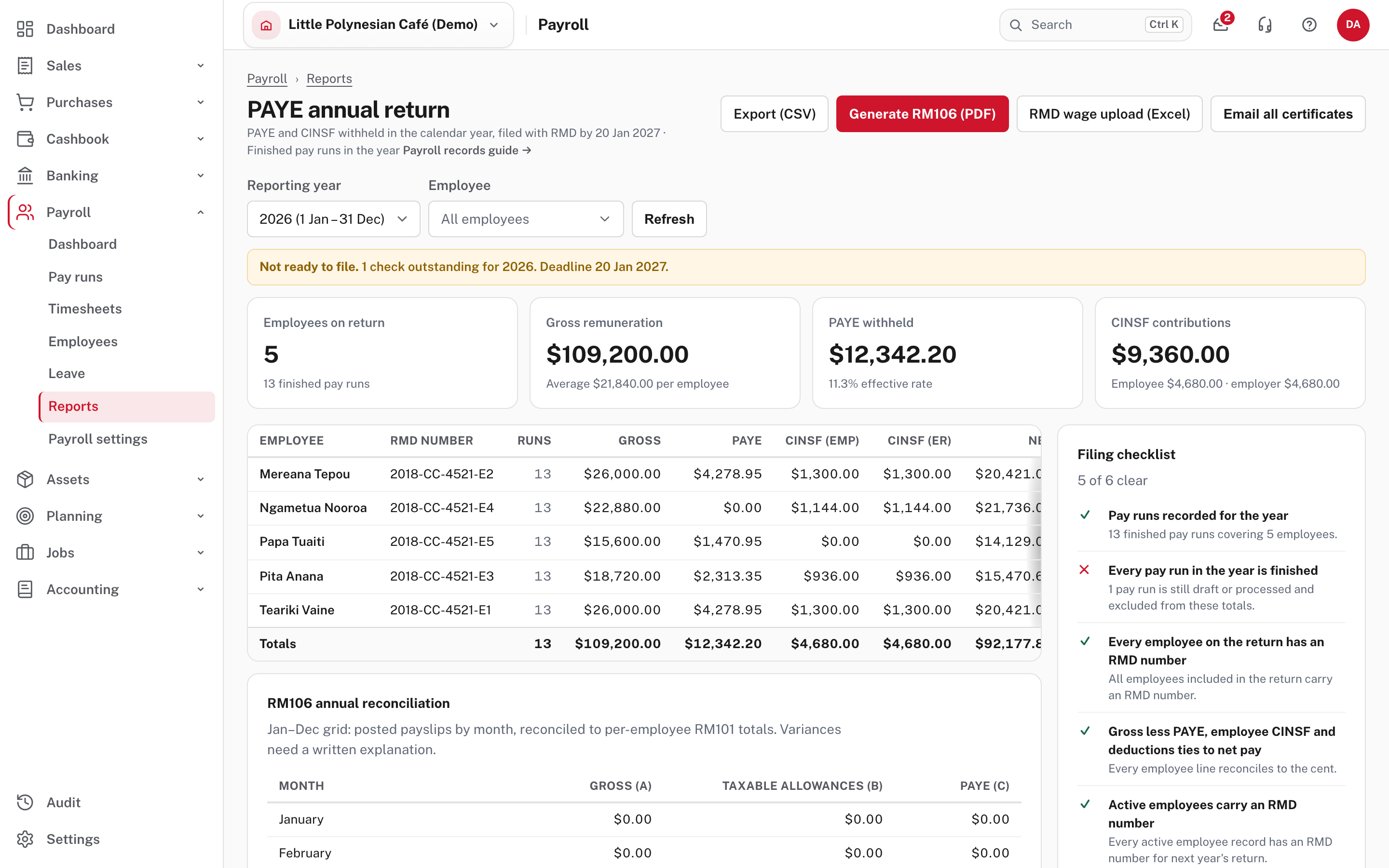Click the Refresh button
Viewport: 1389px width, 868px height.
pyautogui.click(x=668, y=219)
